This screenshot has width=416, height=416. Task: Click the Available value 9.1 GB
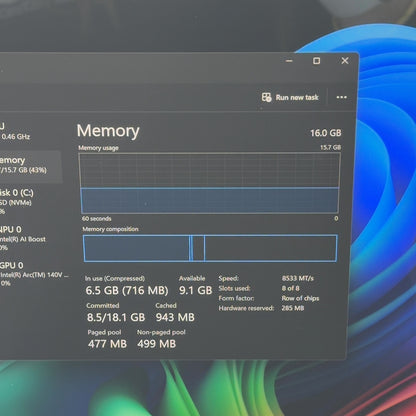point(195,290)
